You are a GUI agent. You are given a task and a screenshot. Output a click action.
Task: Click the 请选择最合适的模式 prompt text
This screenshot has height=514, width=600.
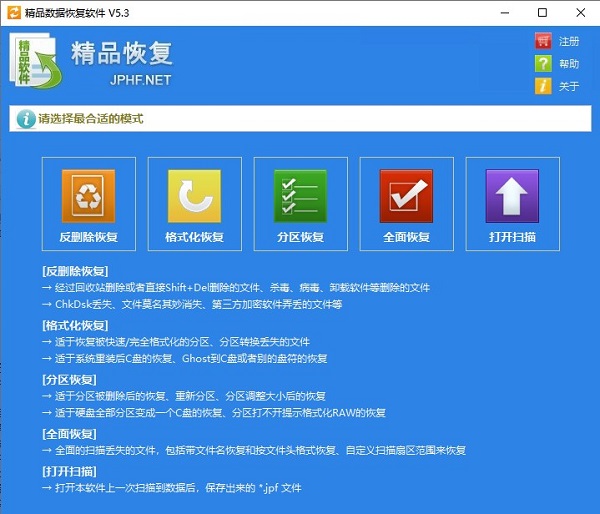(x=91, y=119)
